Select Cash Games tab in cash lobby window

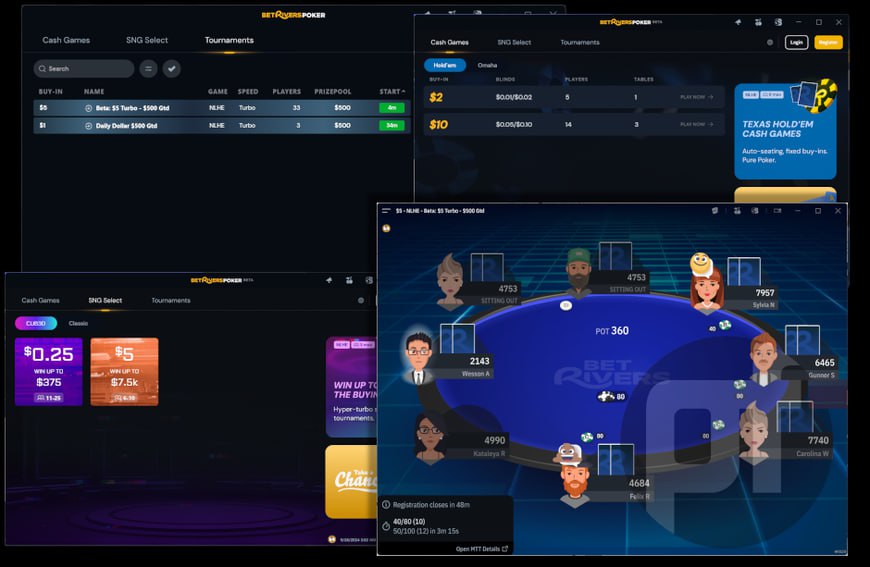pyautogui.click(x=449, y=42)
